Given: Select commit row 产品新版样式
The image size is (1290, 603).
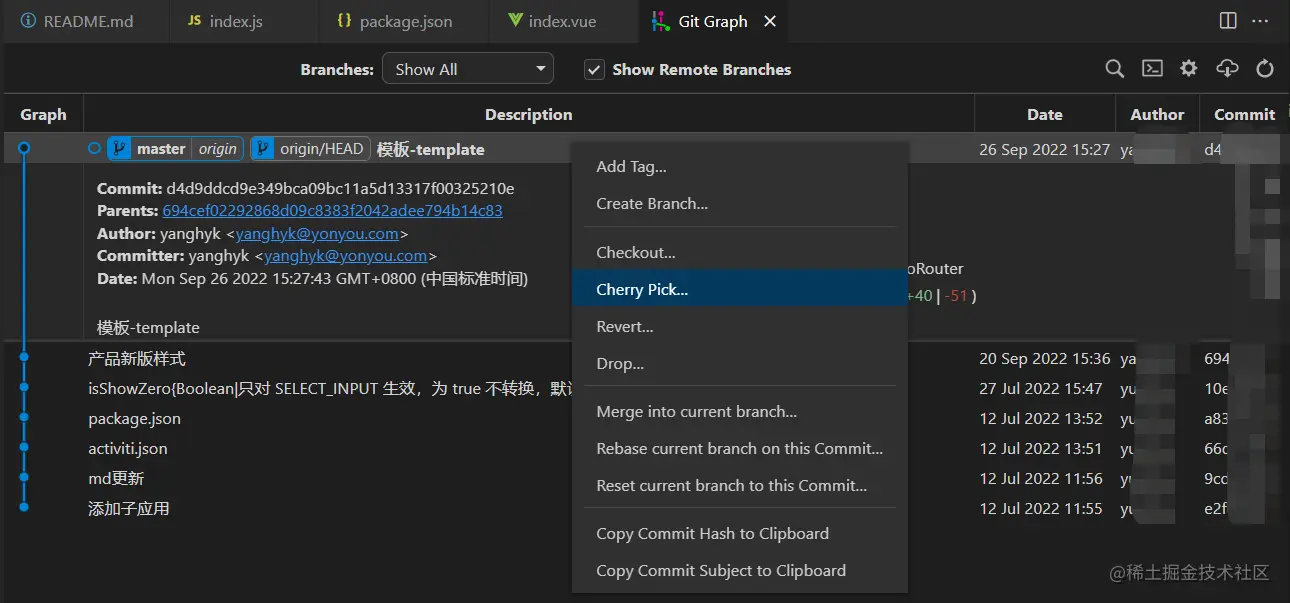Looking at the screenshot, I should 645,358.
